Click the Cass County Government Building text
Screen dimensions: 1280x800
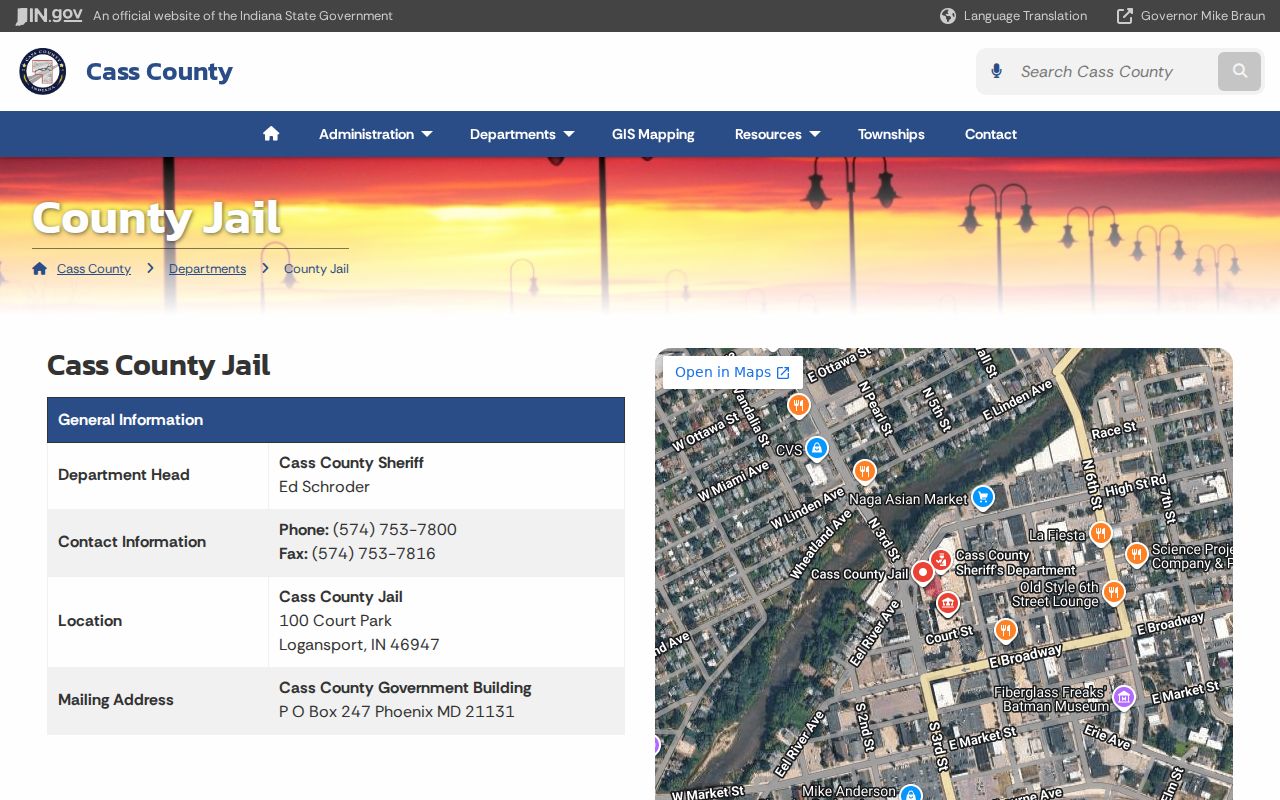(x=405, y=688)
